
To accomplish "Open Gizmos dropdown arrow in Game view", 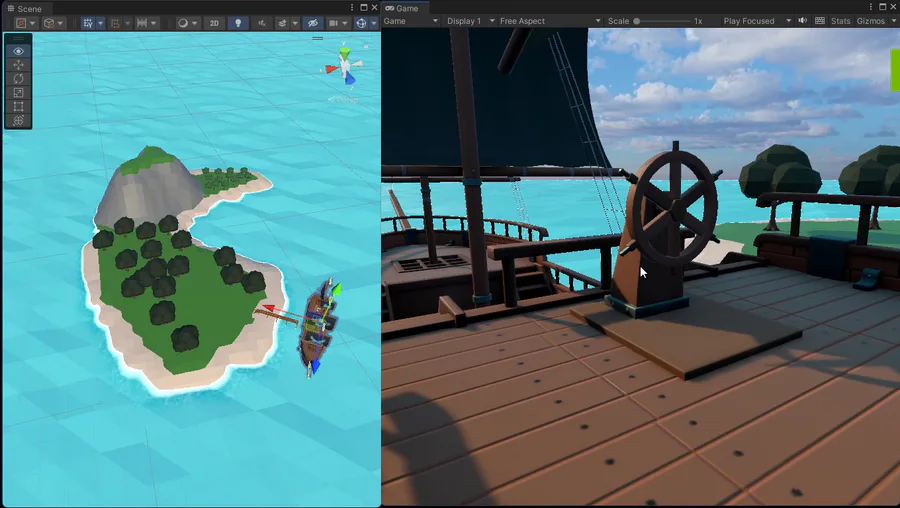I will 894,21.
